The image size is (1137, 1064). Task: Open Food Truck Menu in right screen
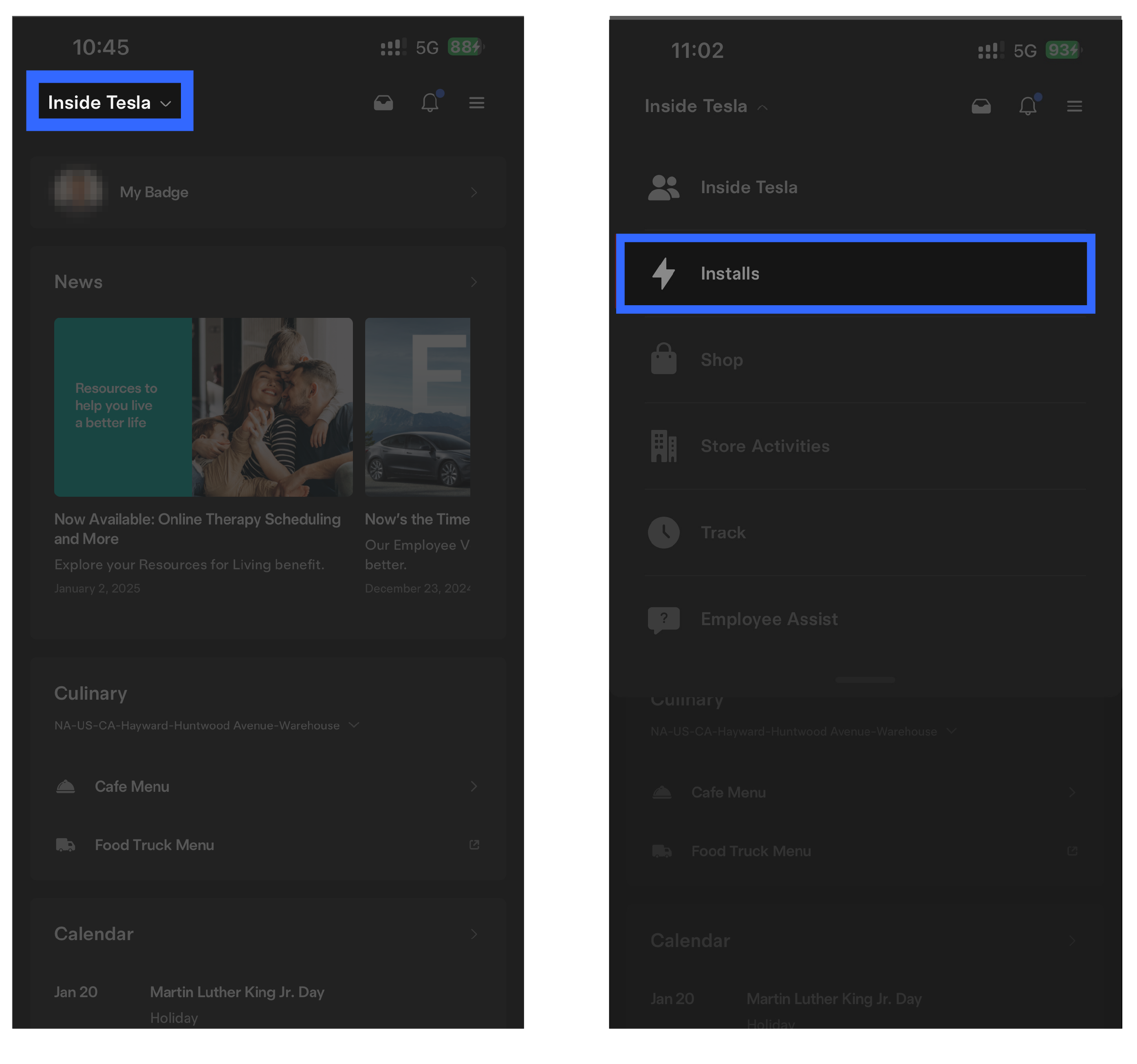click(864, 851)
